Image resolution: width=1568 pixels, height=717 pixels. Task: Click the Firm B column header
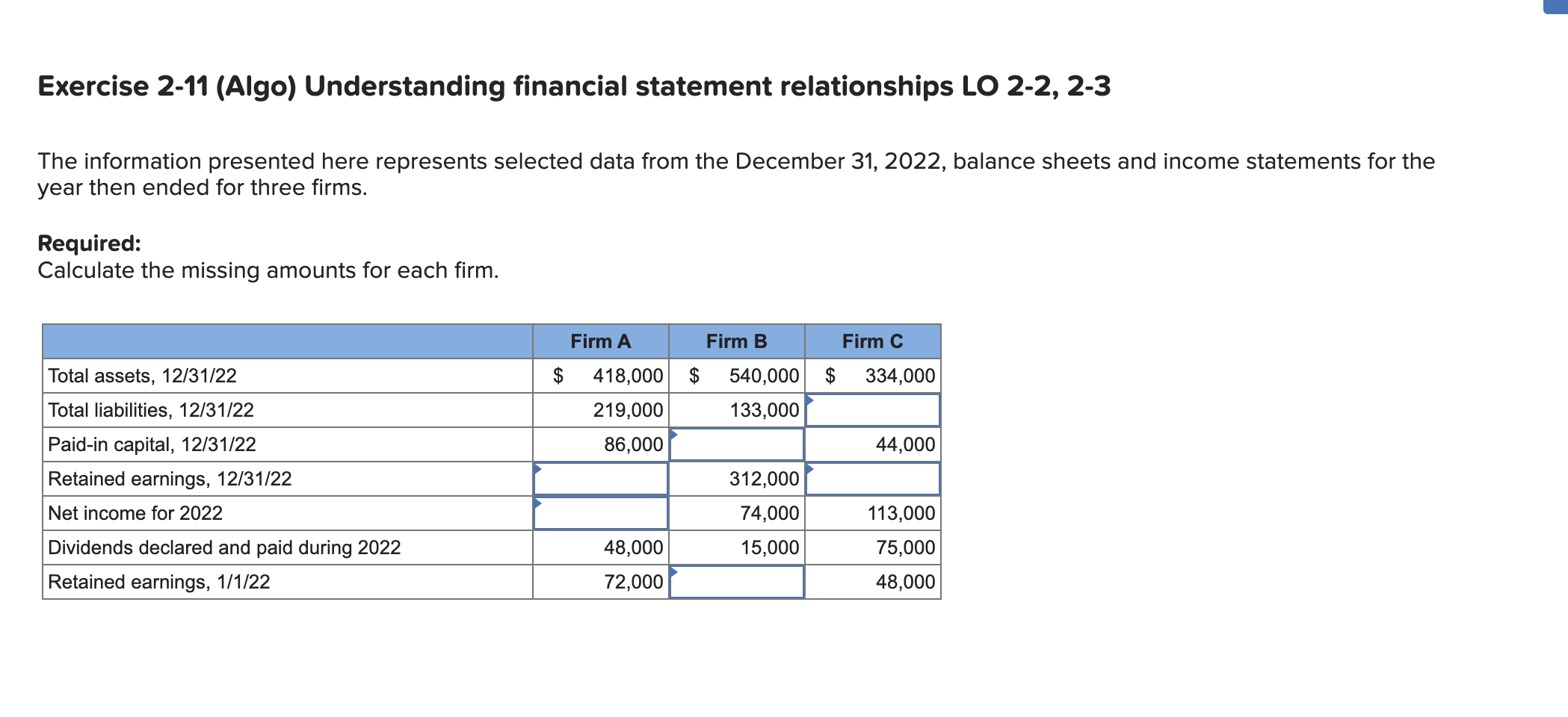(736, 341)
